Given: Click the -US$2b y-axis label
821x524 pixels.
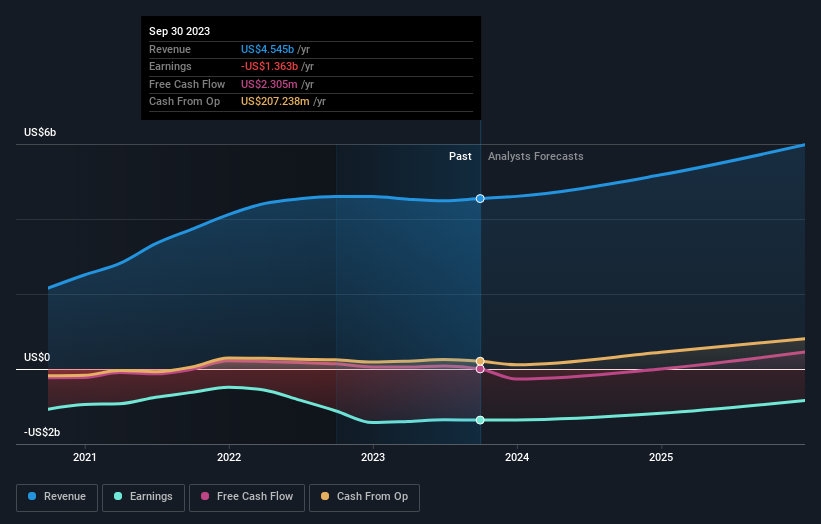Looking at the screenshot, I should click(x=42, y=432).
